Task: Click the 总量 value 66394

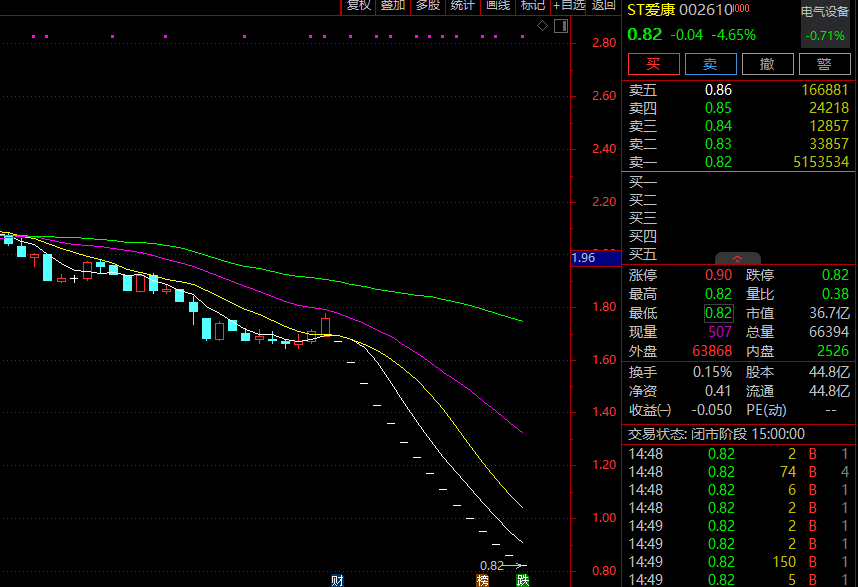Action: (829, 332)
